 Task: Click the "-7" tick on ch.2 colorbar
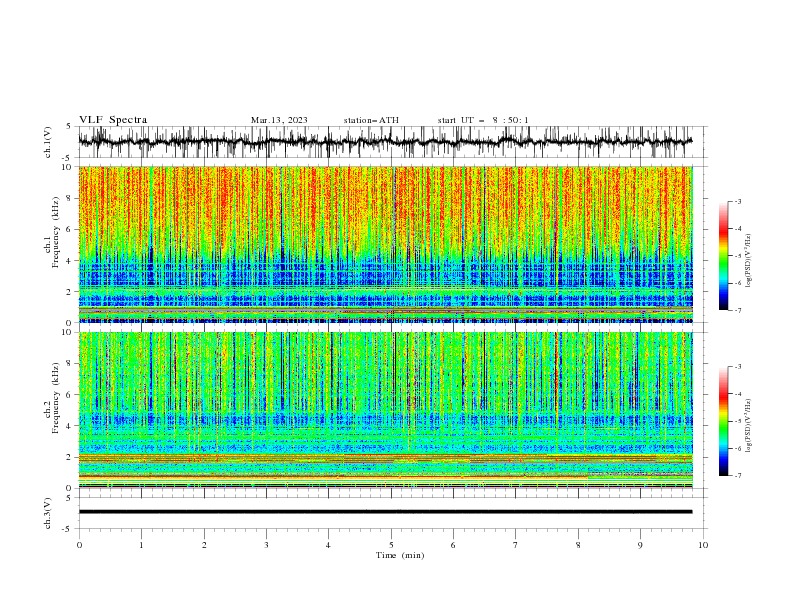point(737,476)
